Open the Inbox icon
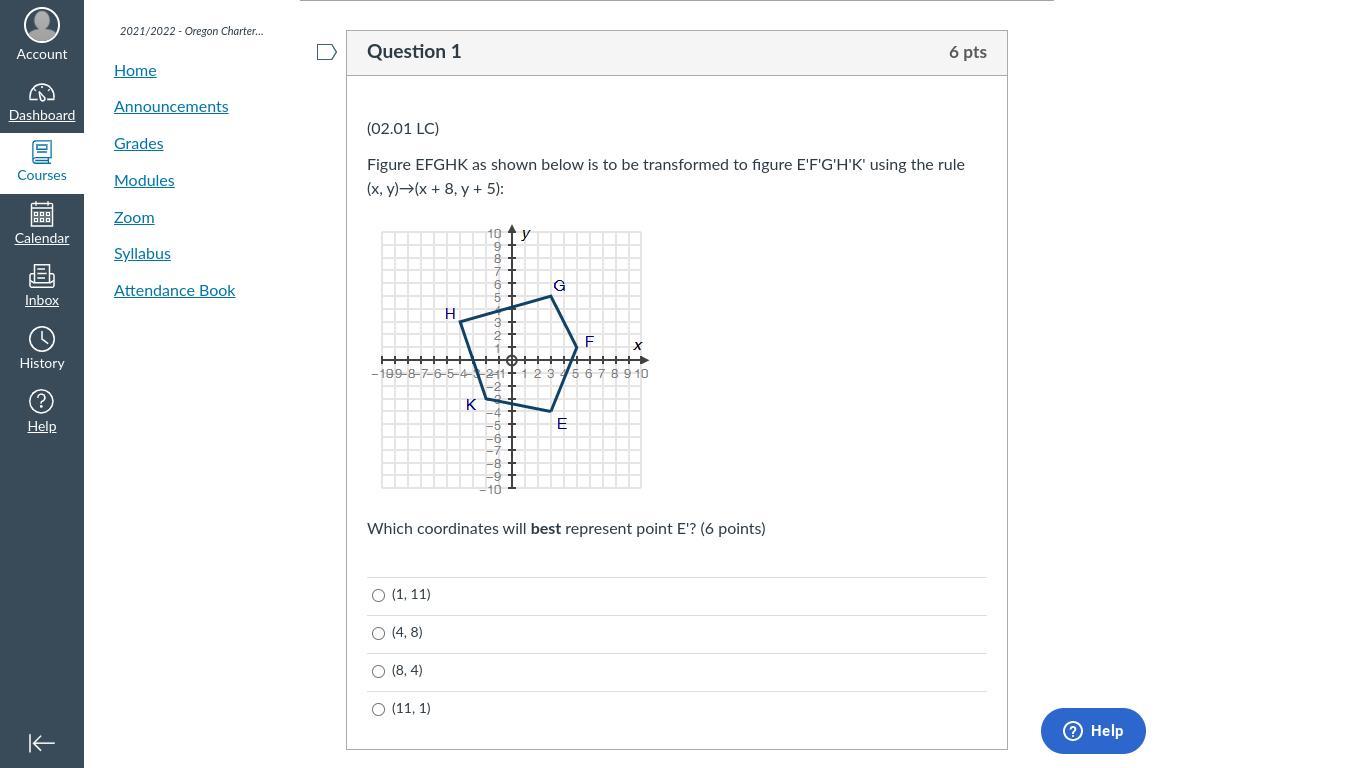 41,276
